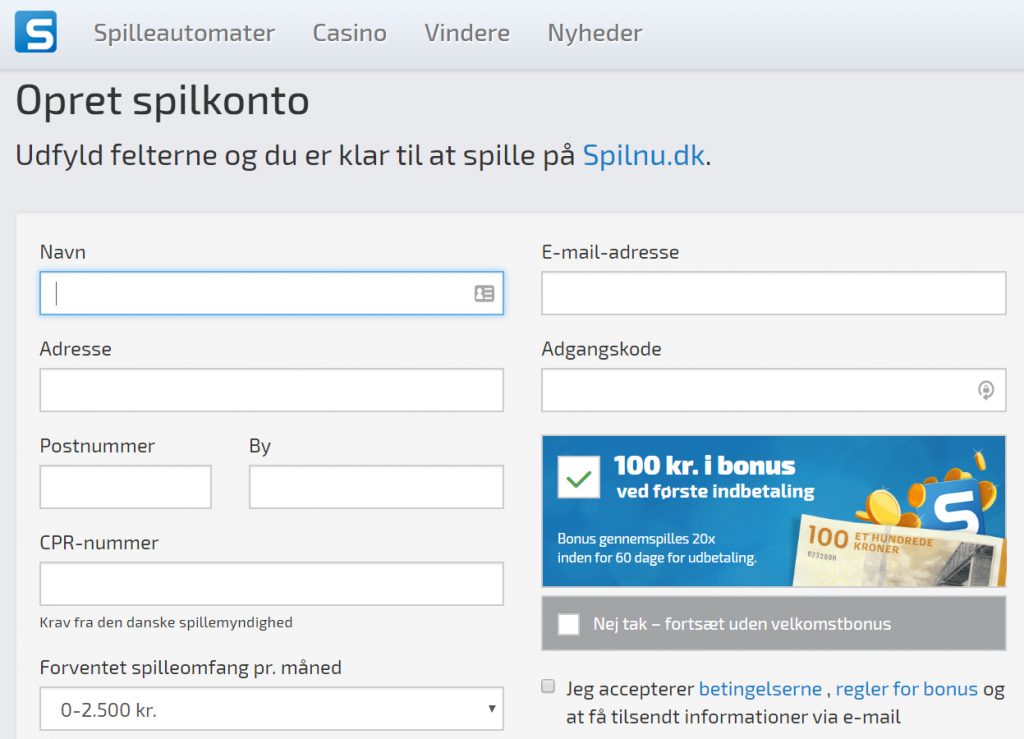Open the Nyheder section
The height and width of the screenshot is (739, 1024).
(595, 33)
